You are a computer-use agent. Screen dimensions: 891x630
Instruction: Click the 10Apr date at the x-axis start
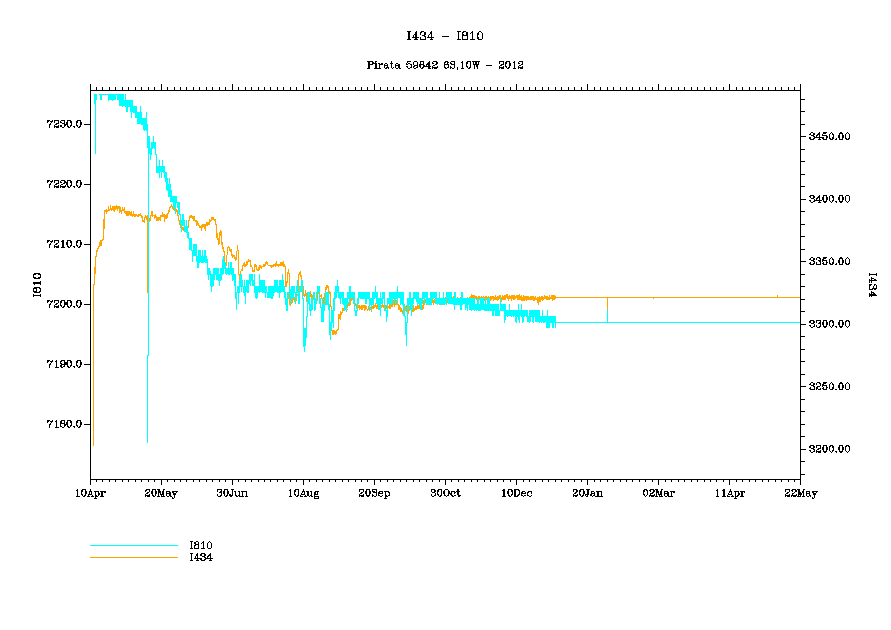point(90,493)
